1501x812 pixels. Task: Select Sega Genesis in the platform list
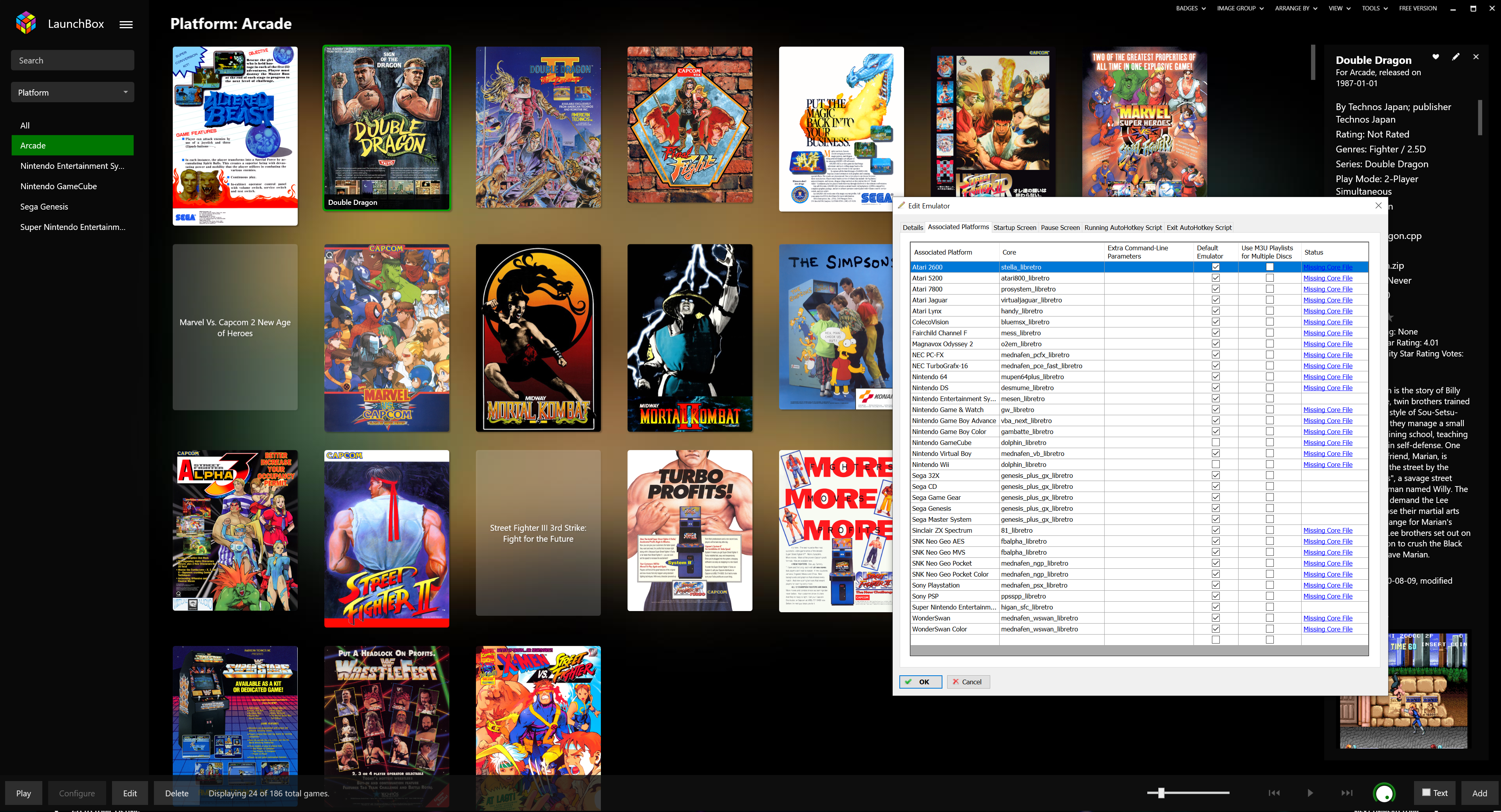click(72, 206)
